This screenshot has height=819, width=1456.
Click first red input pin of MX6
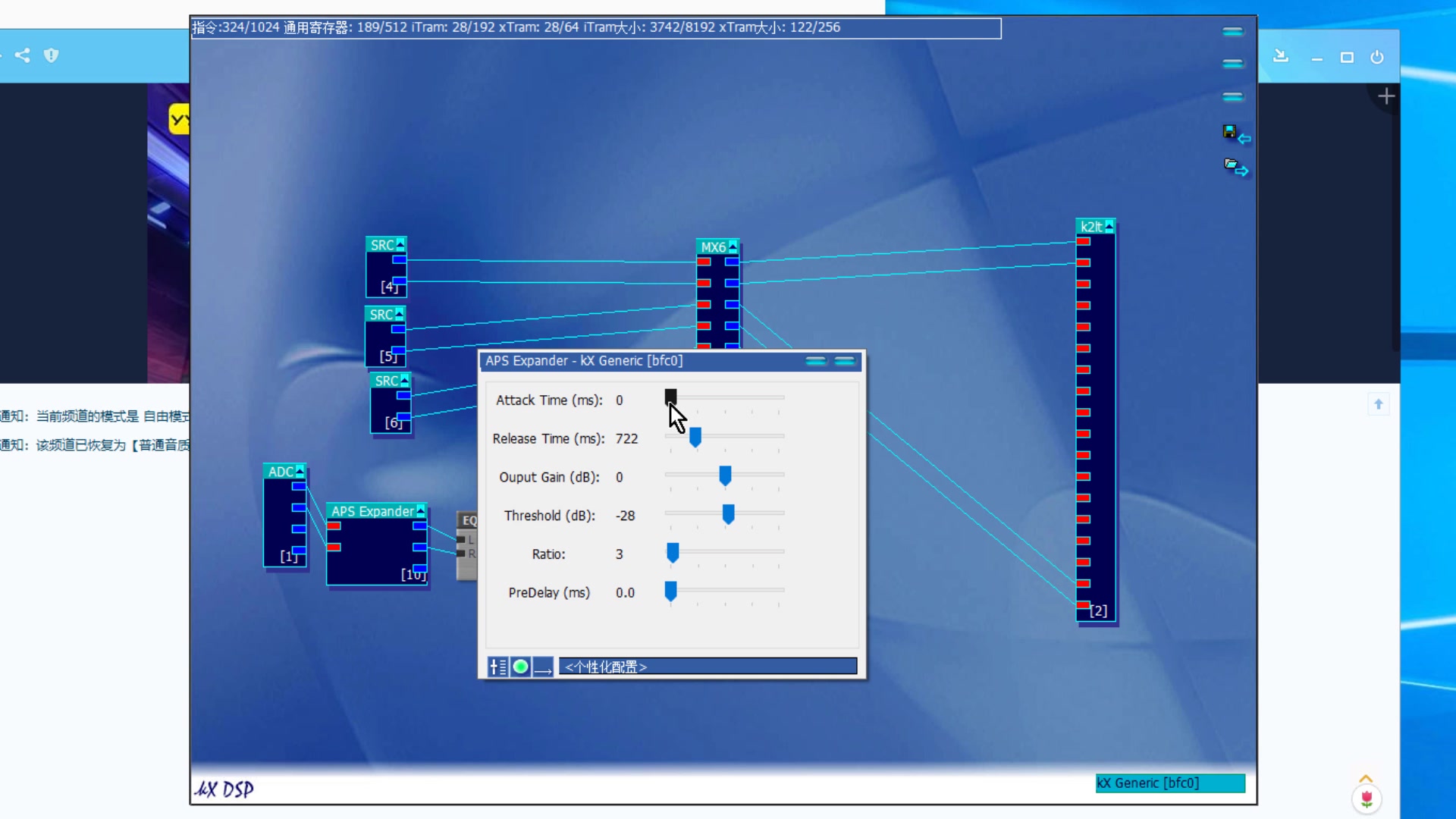[x=704, y=262]
